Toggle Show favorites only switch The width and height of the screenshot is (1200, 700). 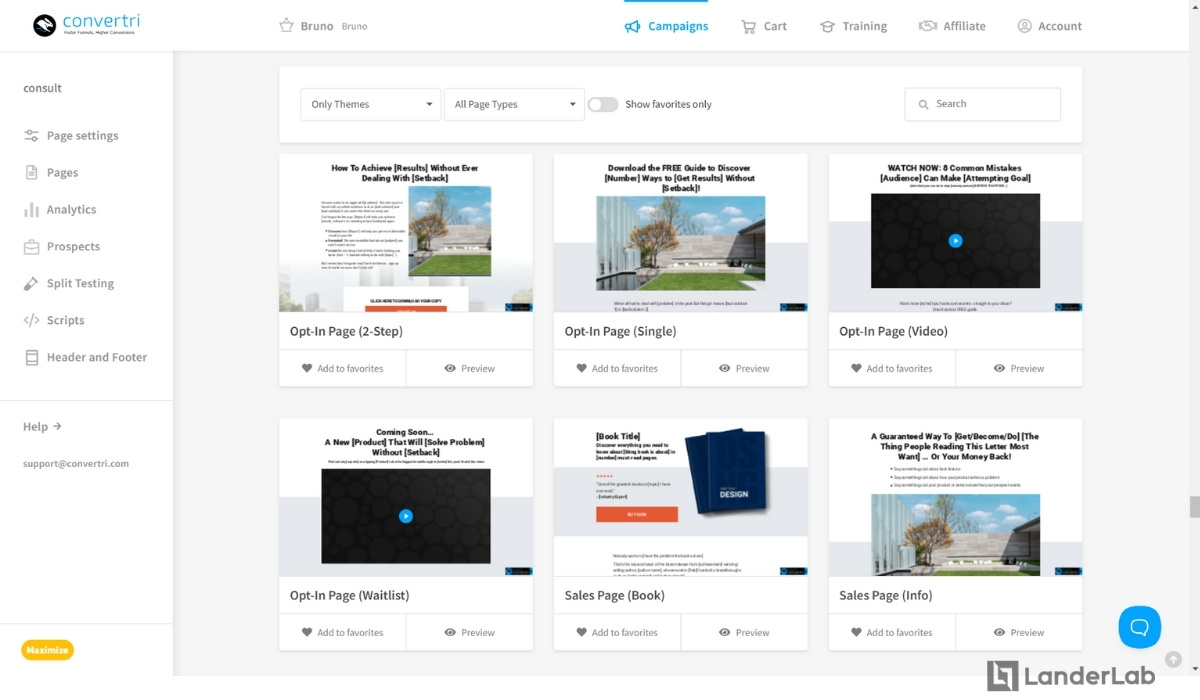pyautogui.click(x=603, y=104)
